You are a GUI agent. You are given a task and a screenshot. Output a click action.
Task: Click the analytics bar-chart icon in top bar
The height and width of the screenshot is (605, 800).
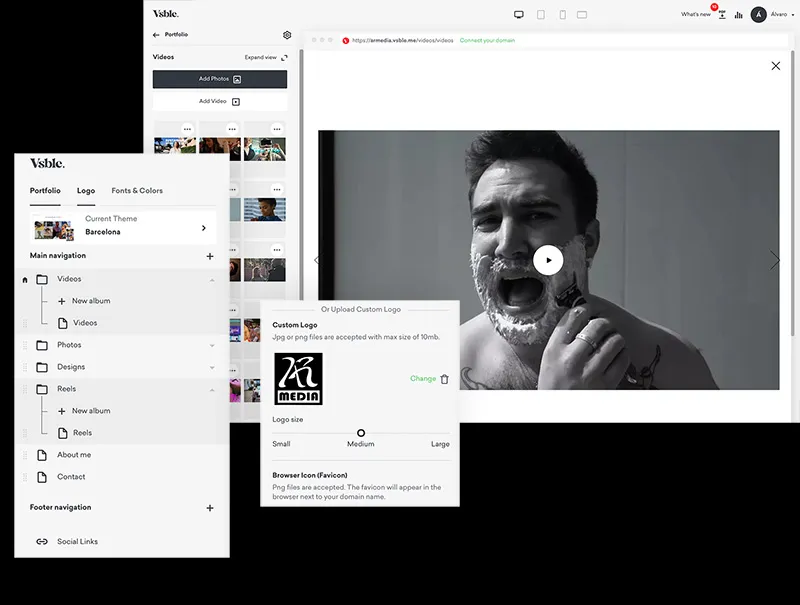[738, 15]
